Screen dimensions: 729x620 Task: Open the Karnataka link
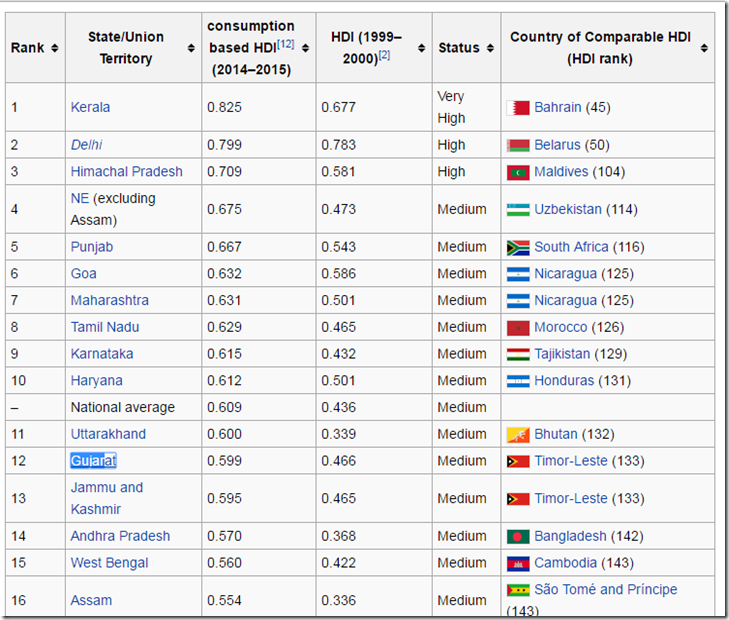pos(102,354)
